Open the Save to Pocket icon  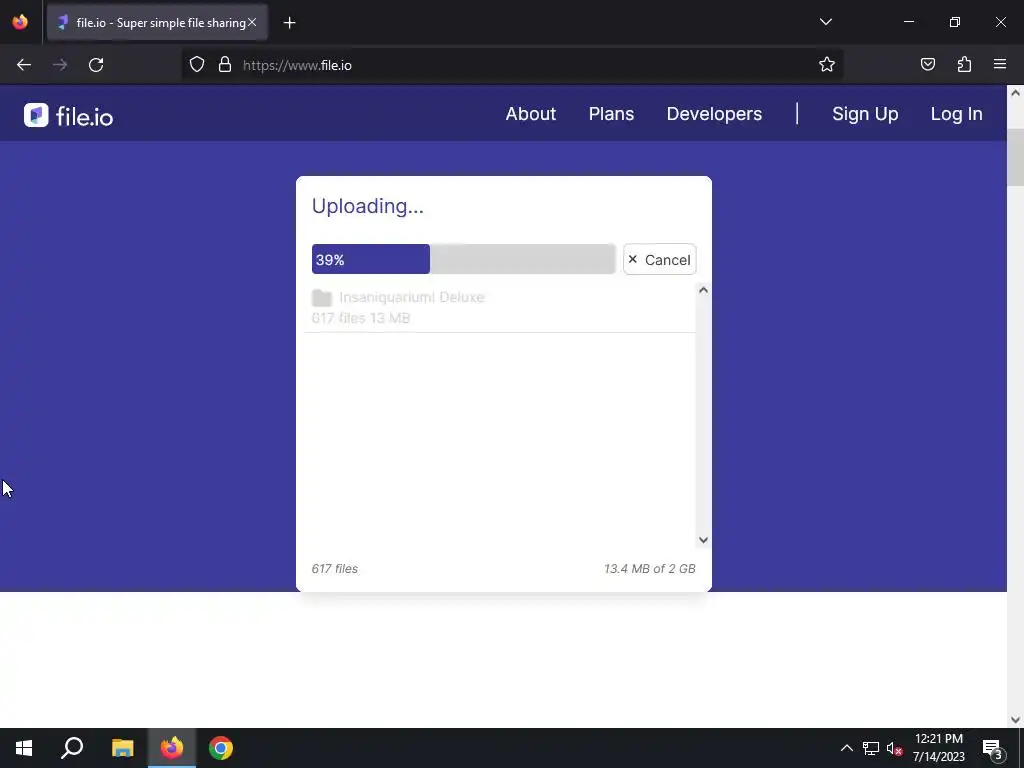[927, 65]
